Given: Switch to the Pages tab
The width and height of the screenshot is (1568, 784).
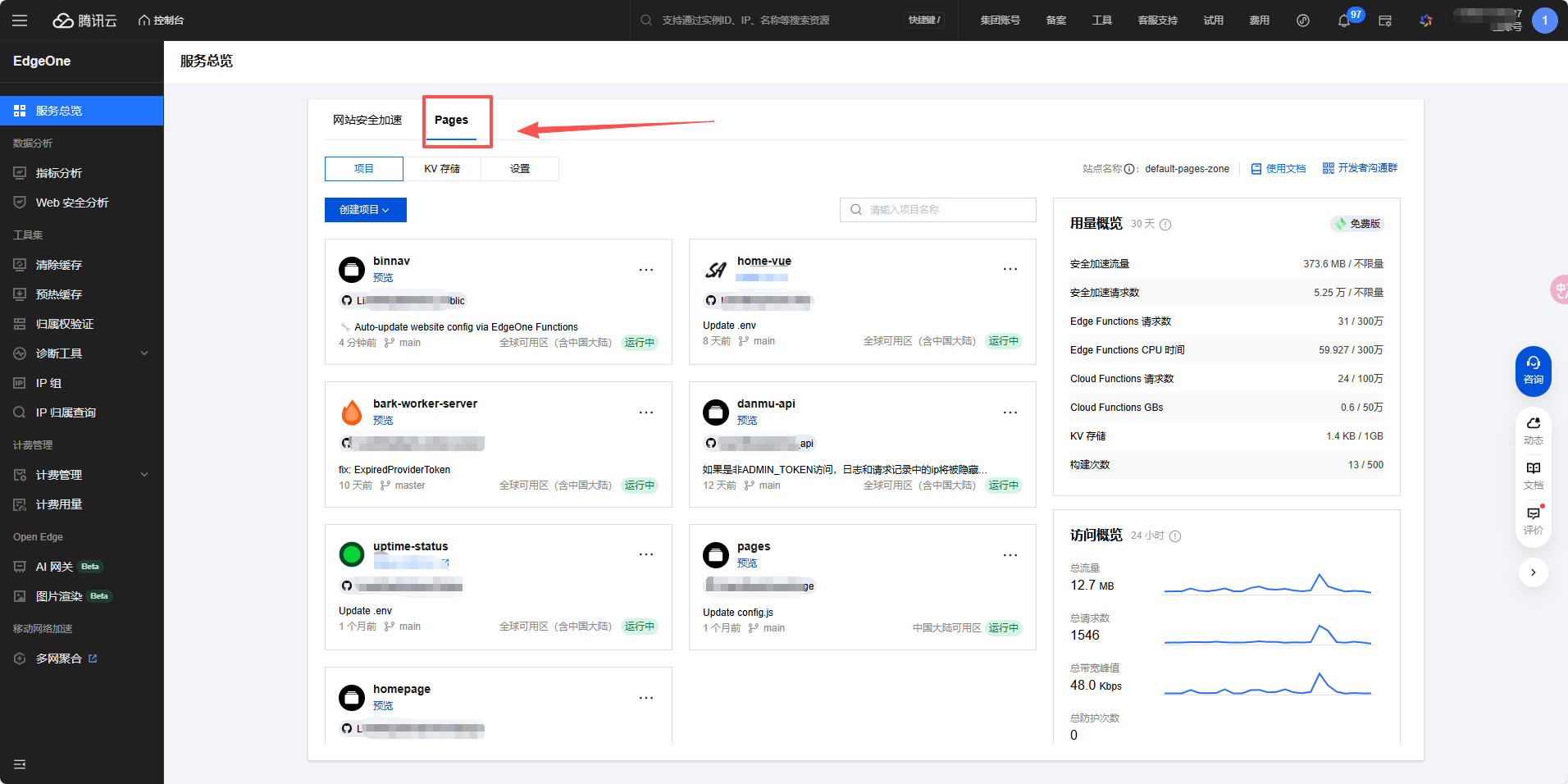Looking at the screenshot, I should (x=451, y=120).
